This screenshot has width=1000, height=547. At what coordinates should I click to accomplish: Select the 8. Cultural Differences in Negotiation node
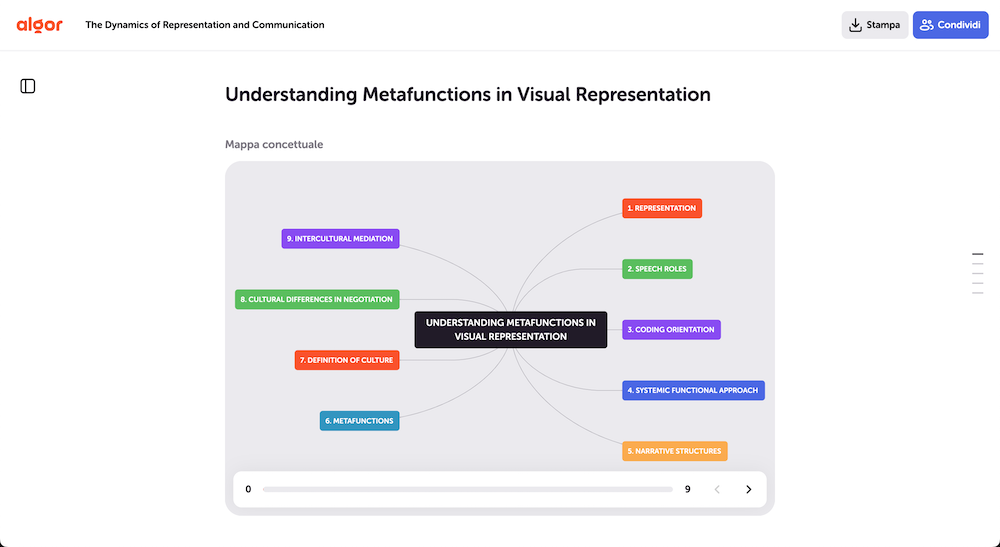[x=317, y=300]
